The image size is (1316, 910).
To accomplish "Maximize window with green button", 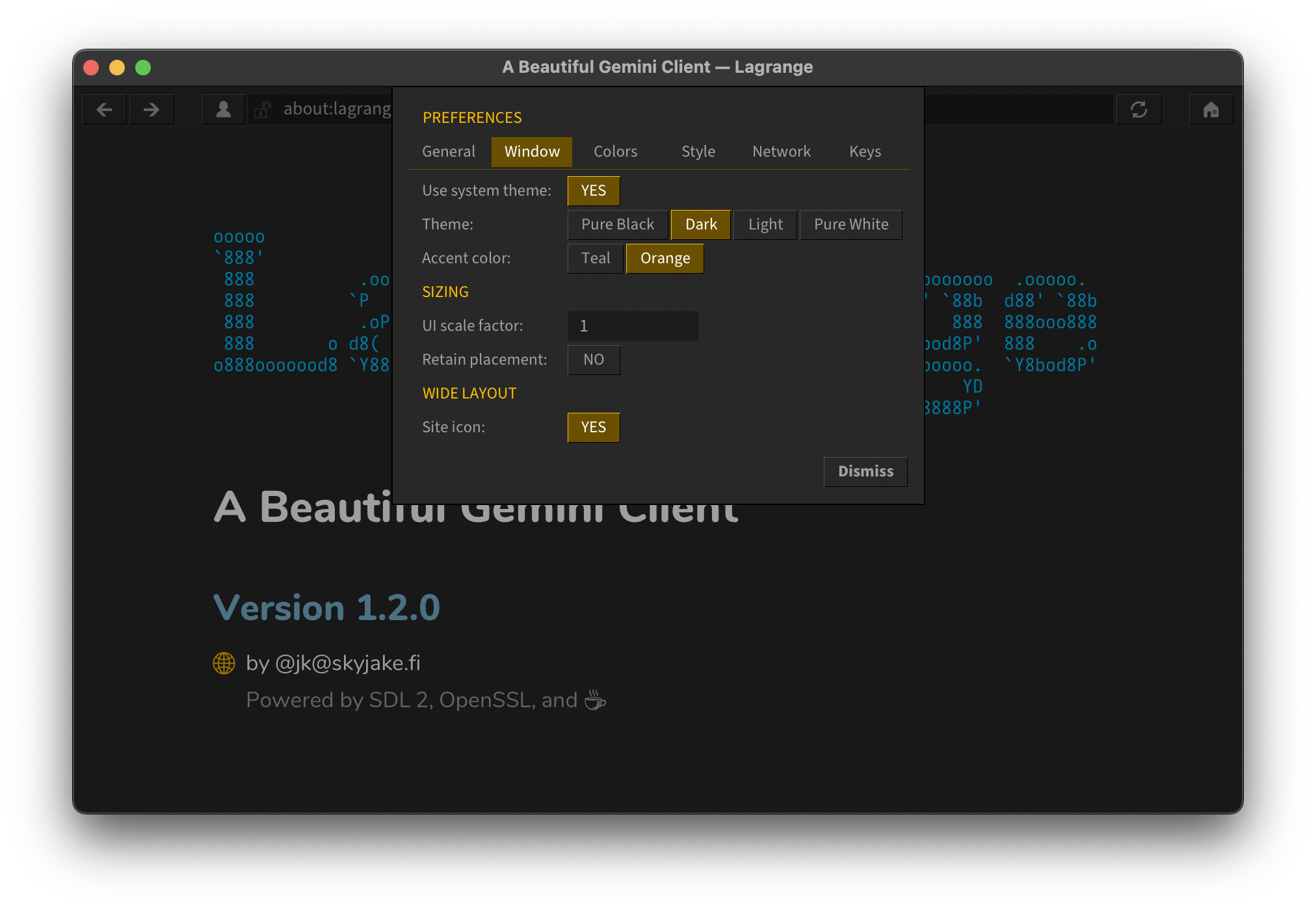I will pyautogui.click(x=143, y=68).
